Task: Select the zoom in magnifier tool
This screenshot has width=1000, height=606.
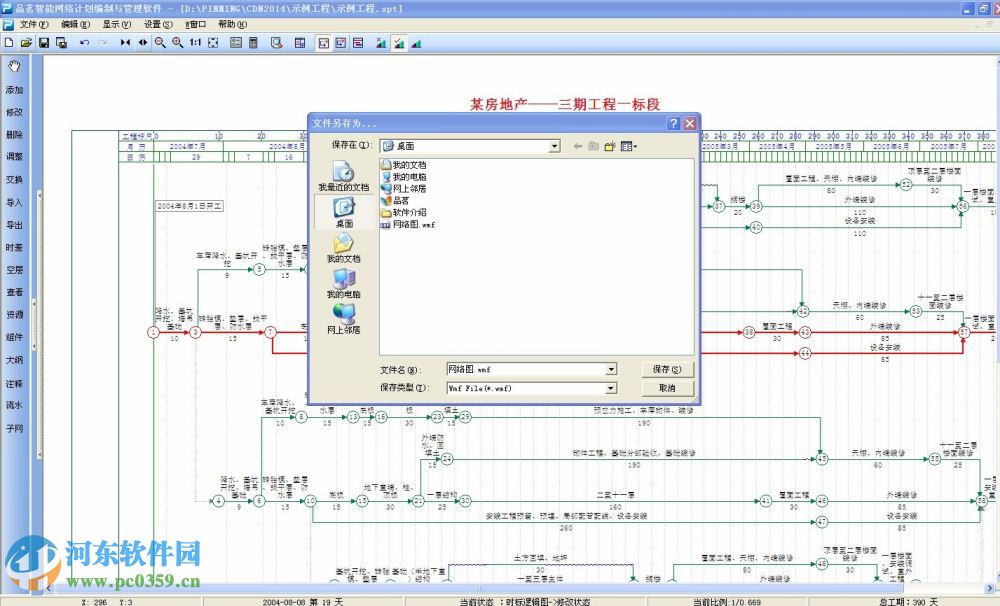Action: click(x=178, y=43)
